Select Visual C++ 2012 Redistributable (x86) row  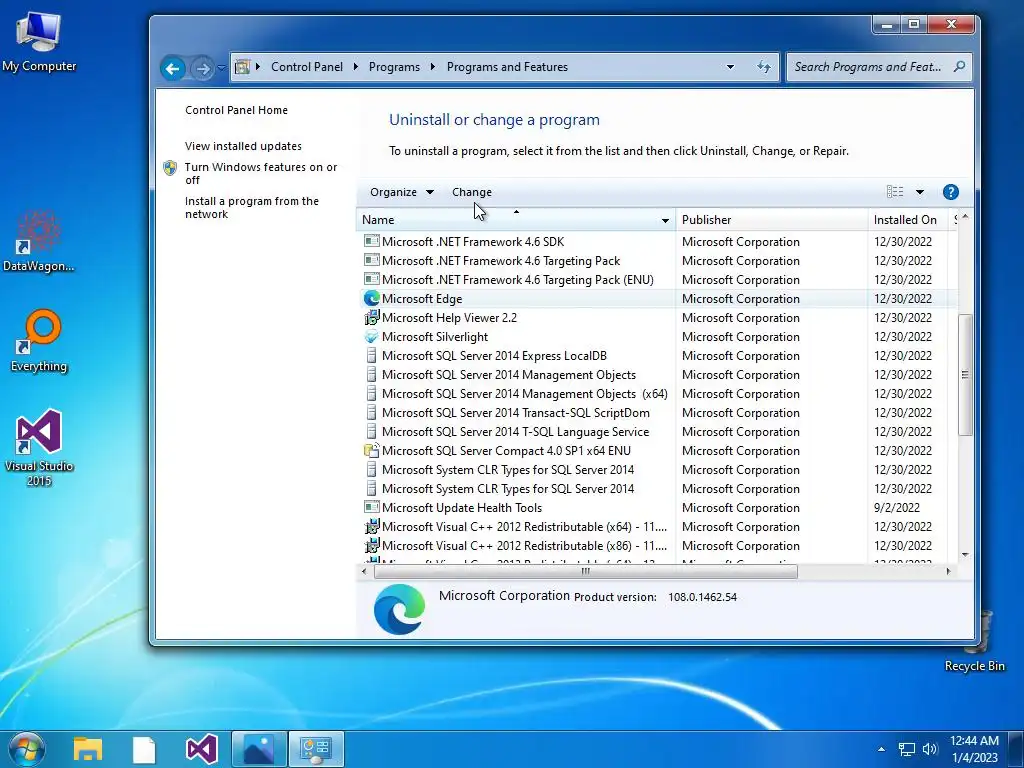pos(658,545)
